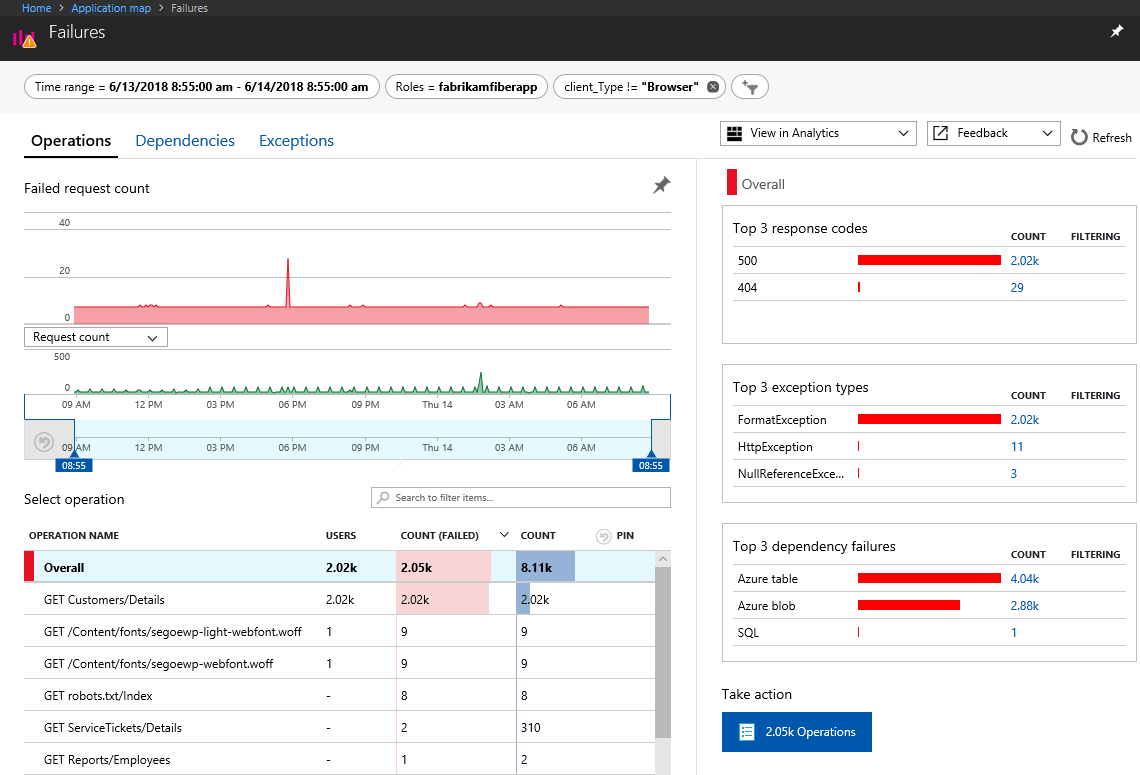Viewport: 1140px width, 775px height.
Task: Remove the client_Type Browser filter
Action: (712, 87)
